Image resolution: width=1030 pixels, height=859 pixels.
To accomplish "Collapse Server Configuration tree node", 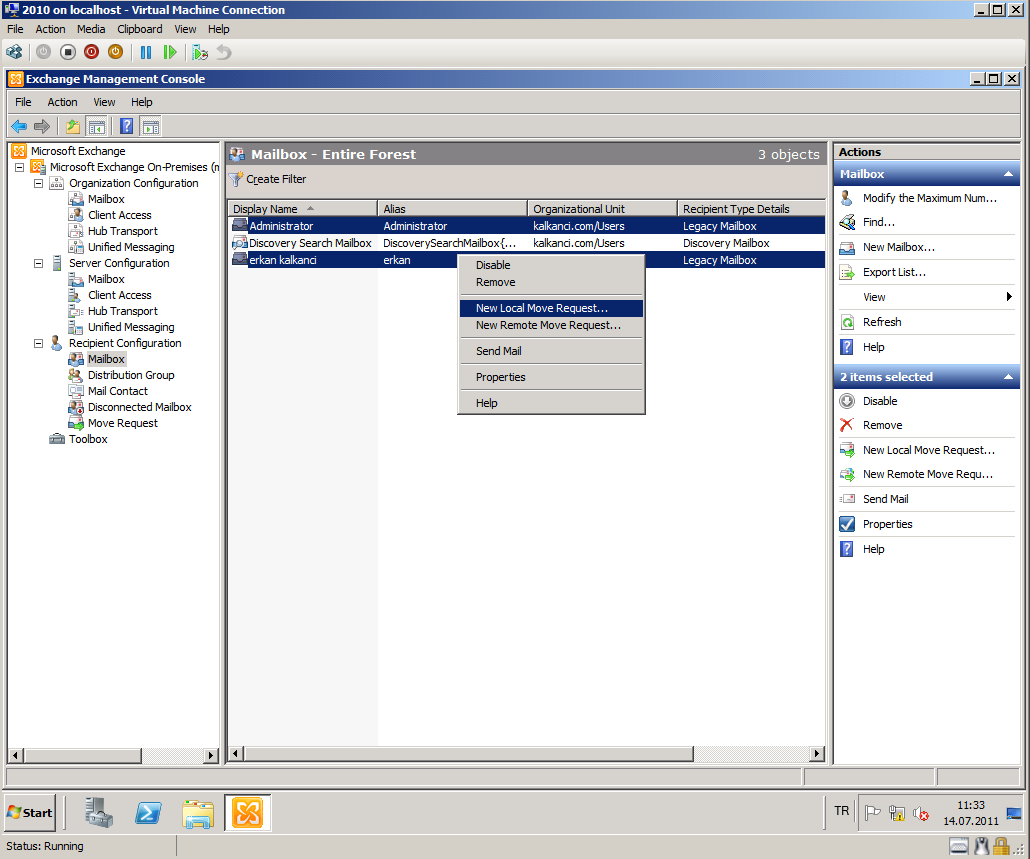I will (39, 263).
